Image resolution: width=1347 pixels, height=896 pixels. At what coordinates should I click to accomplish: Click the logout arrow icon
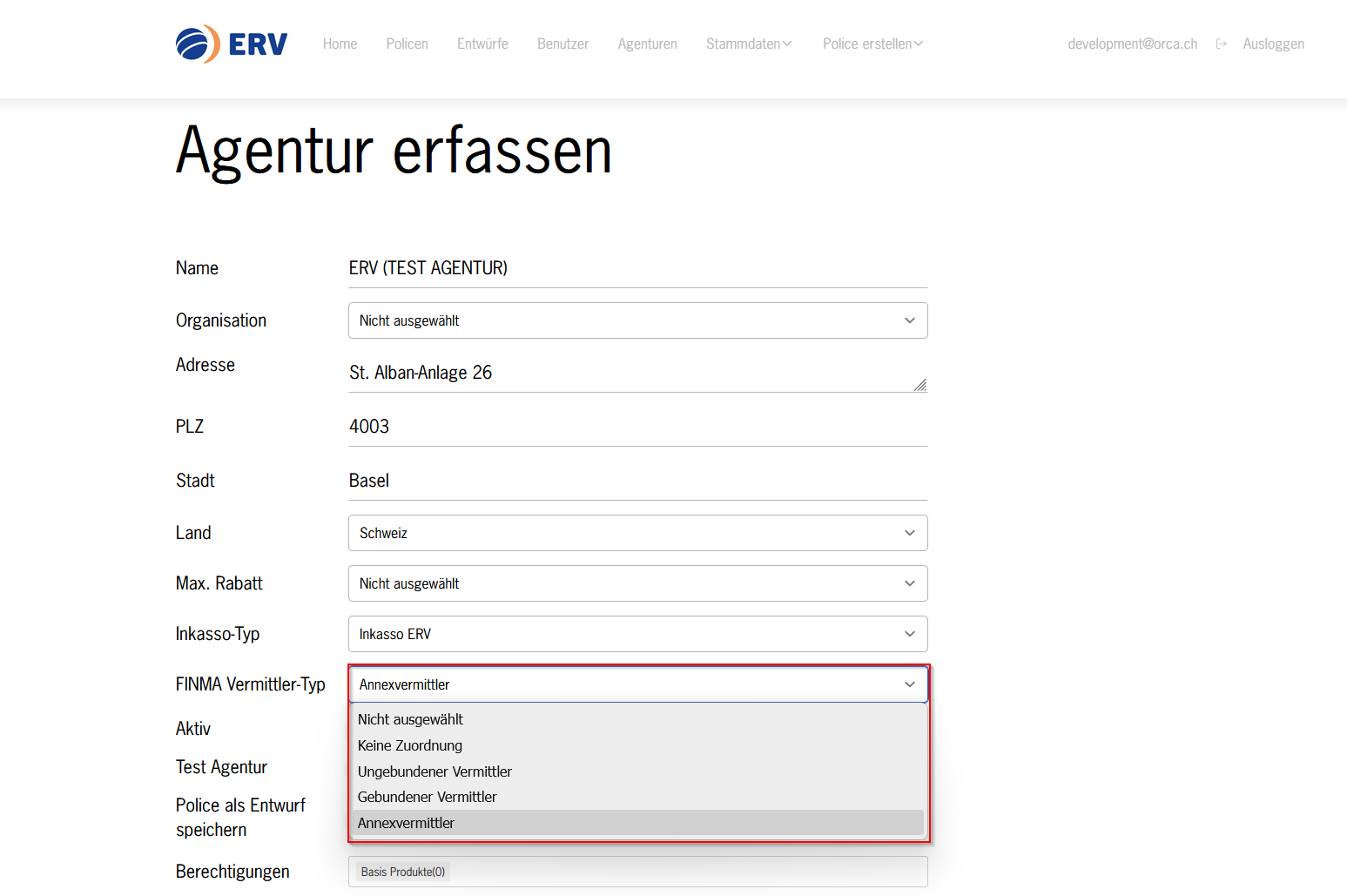[x=1221, y=44]
